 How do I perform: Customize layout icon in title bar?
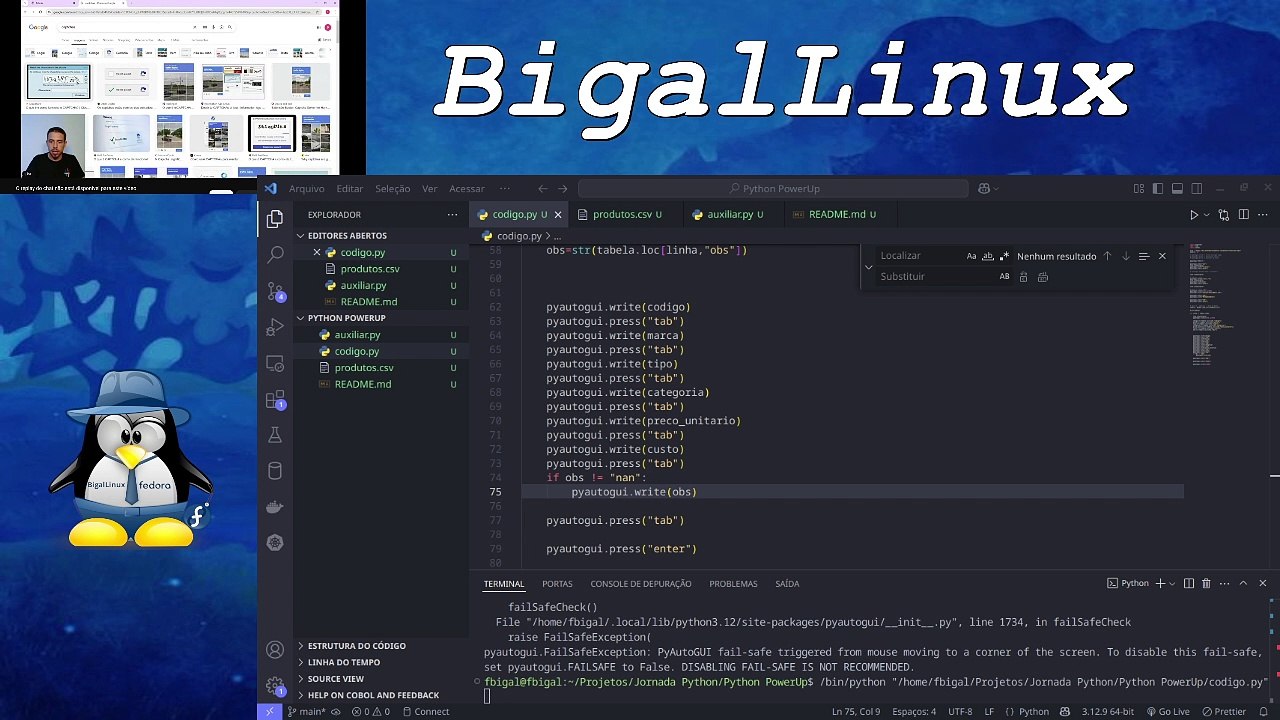click(x=1139, y=188)
